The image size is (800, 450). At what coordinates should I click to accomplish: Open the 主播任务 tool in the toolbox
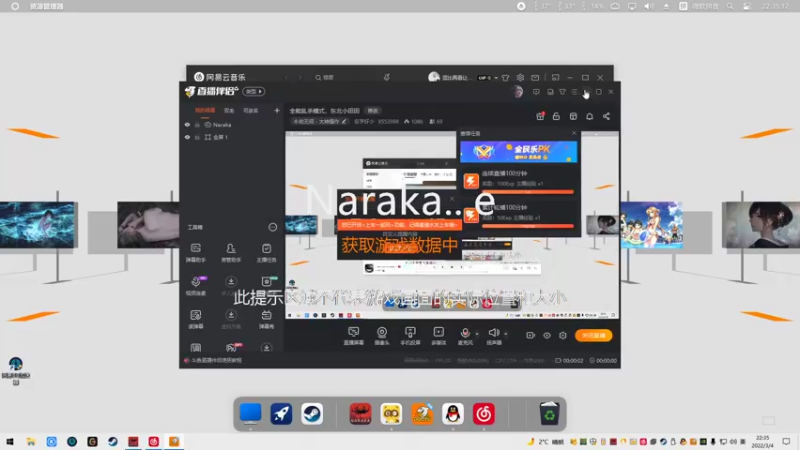266,253
